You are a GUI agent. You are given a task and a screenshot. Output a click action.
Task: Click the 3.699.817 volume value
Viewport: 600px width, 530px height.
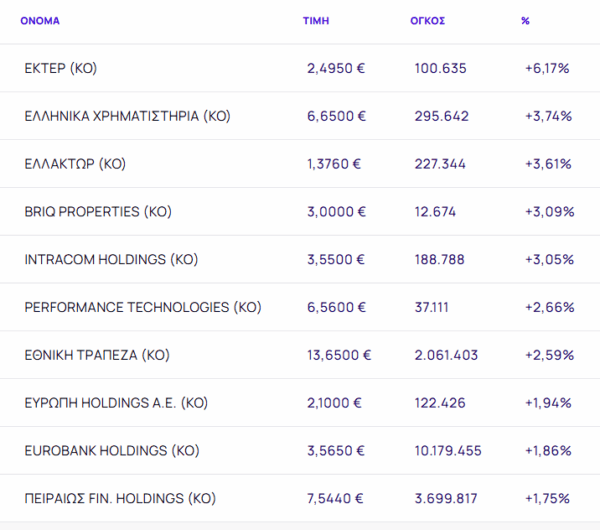point(448,498)
